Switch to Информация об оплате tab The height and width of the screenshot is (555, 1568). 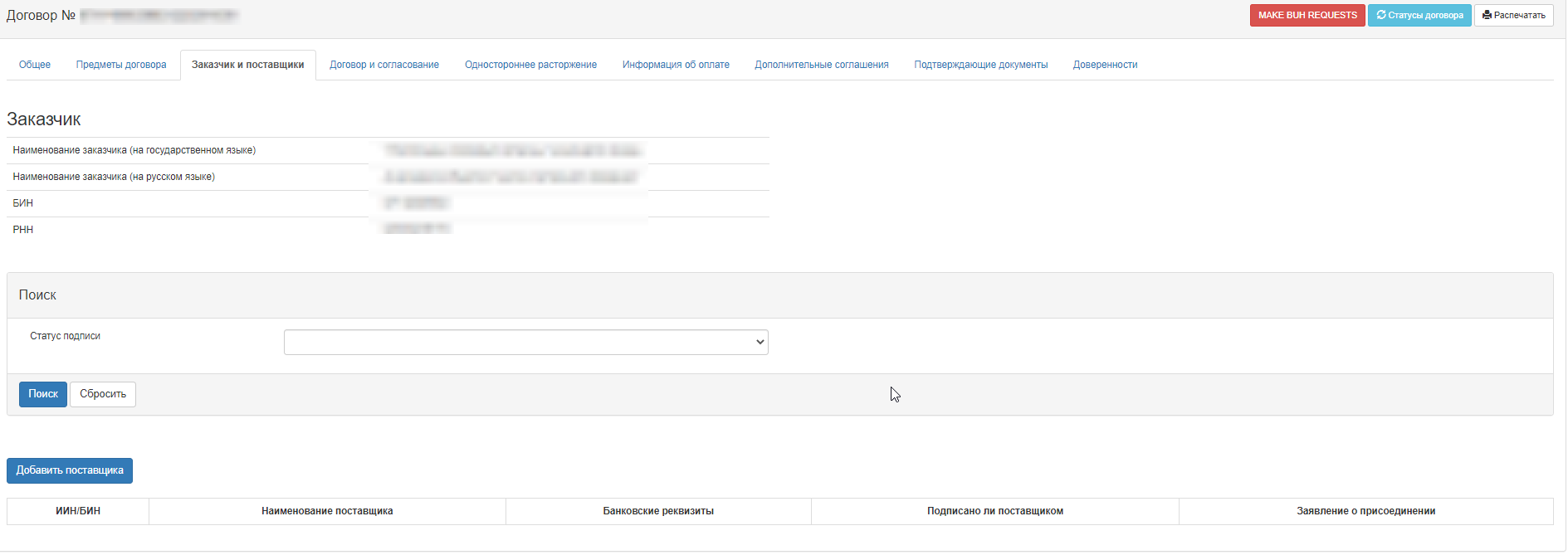676,65
